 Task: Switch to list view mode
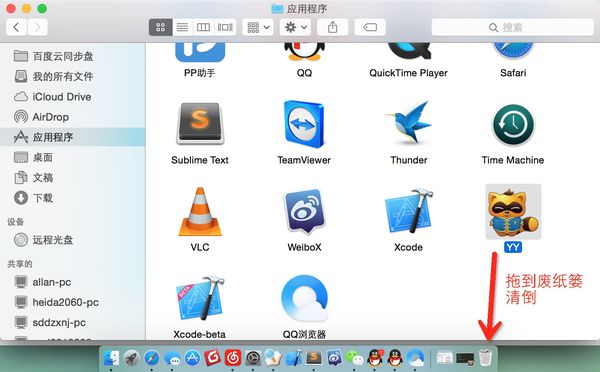point(183,27)
